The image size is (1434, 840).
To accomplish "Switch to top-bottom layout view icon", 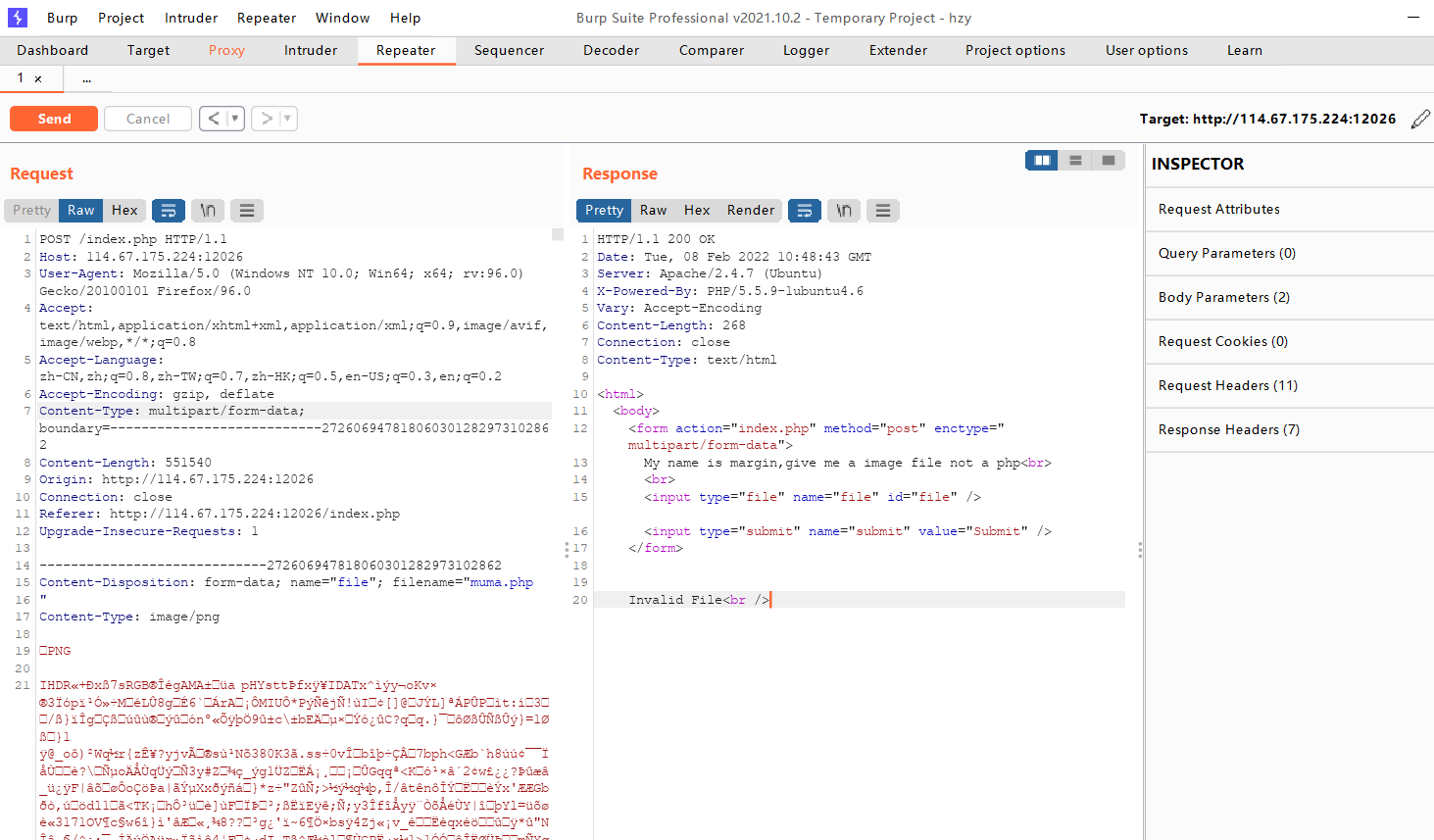I will pyautogui.click(x=1075, y=160).
